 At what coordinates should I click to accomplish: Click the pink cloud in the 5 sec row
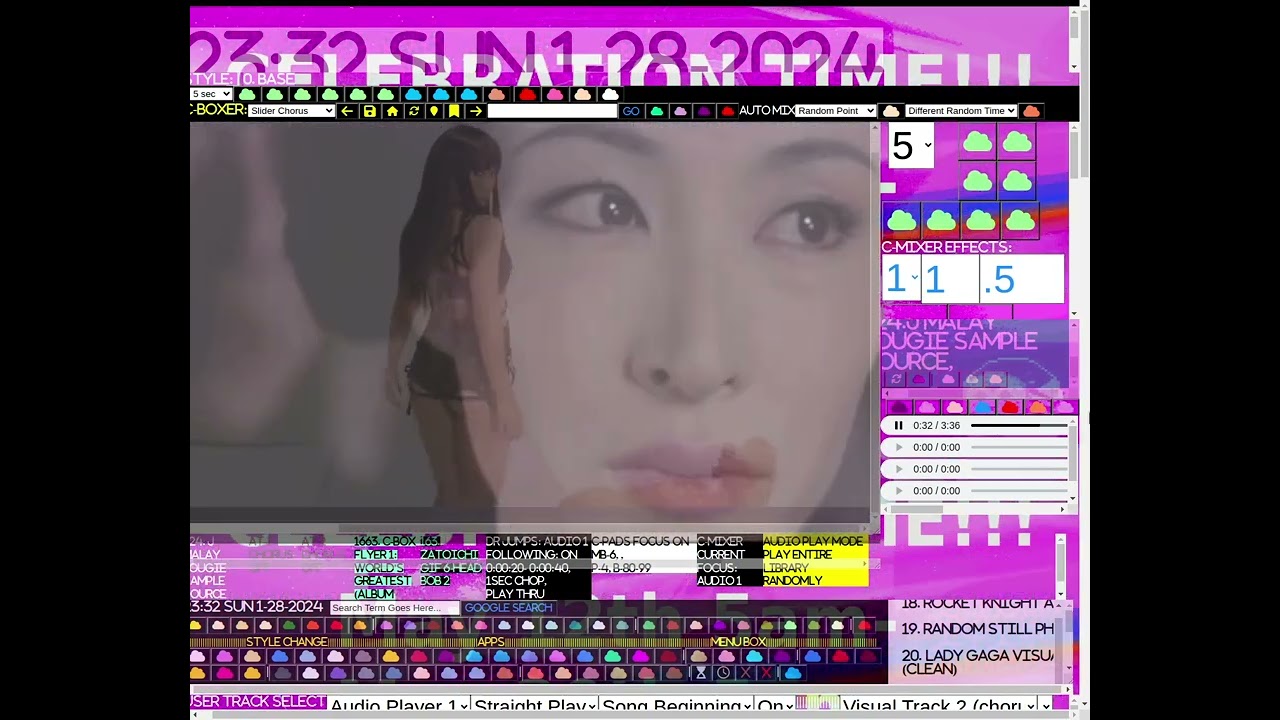554,95
